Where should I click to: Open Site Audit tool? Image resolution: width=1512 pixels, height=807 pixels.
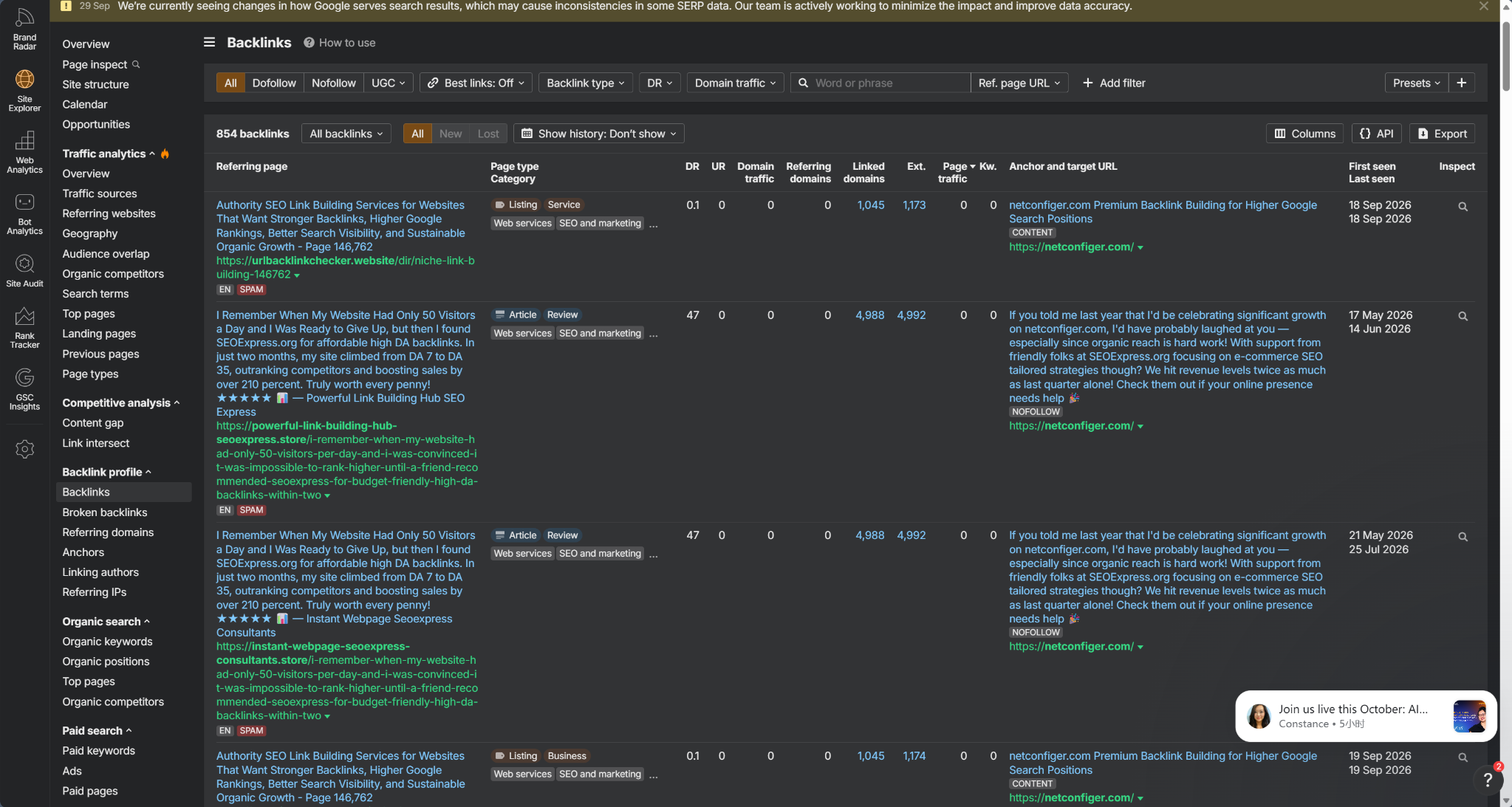click(24, 271)
